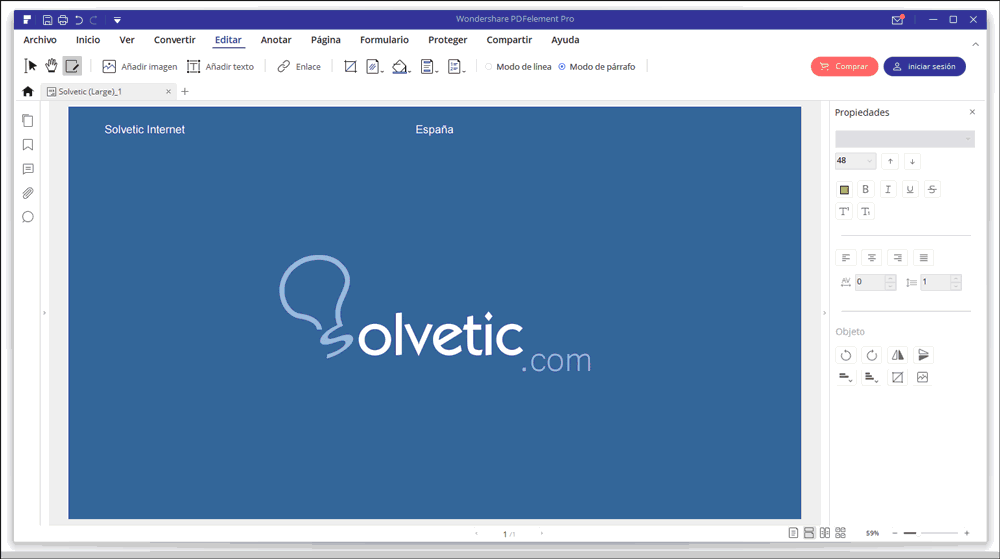Screen dimensions: 1000x559
Task: Open the text color swatch
Action: coord(844,189)
